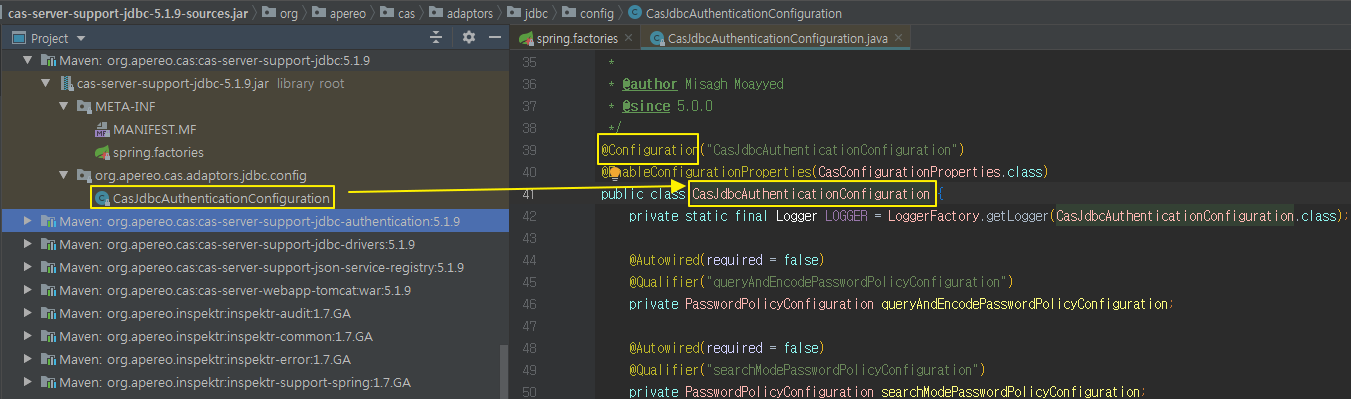Select Maven cas-server-webapp-tomcat:war:5.1.9 row
Viewport: 1351px width, 399px height.
tap(254, 290)
